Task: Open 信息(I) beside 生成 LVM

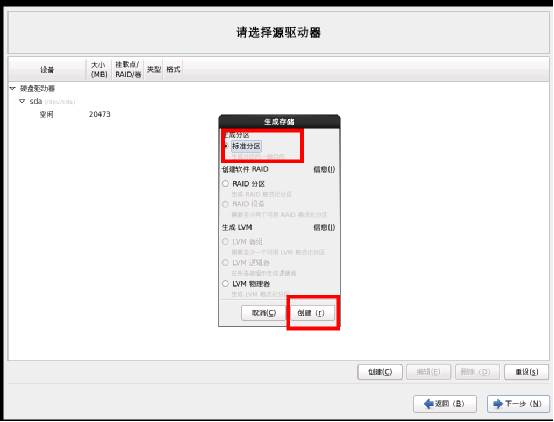Action: [324, 228]
